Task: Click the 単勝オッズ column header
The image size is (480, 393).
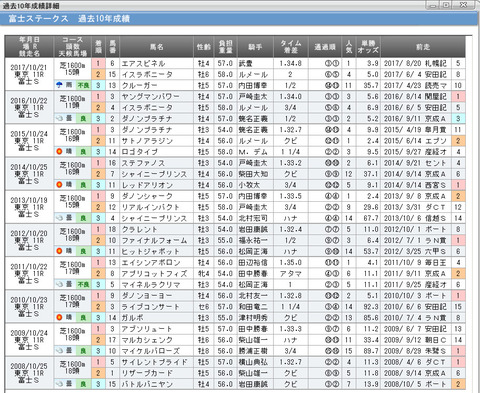Action: pyautogui.click(x=368, y=47)
